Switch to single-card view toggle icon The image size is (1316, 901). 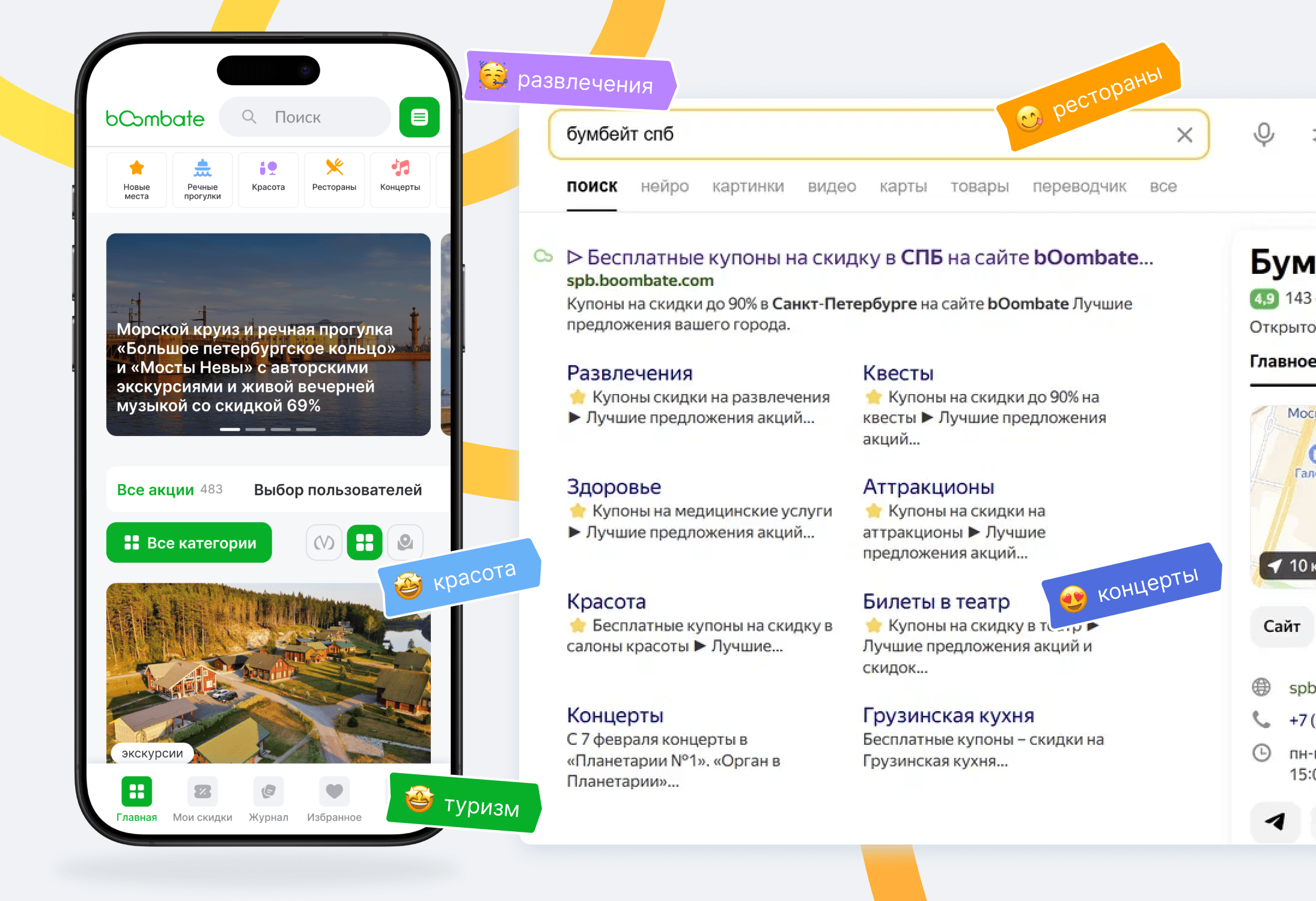click(x=324, y=543)
